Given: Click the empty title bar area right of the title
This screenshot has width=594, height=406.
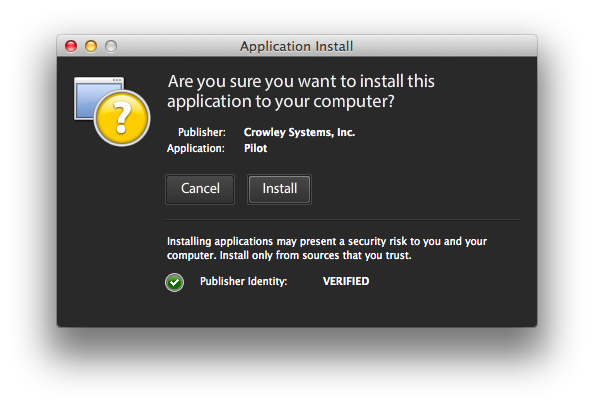Looking at the screenshot, I should click(x=443, y=46).
